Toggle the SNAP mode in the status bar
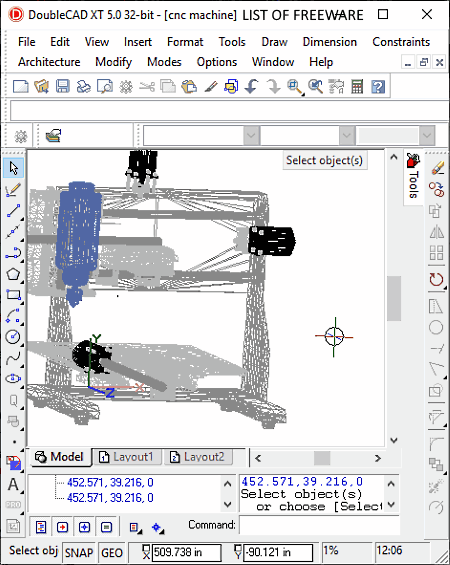This screenshot has height=565, width=450. click(79, 552)
